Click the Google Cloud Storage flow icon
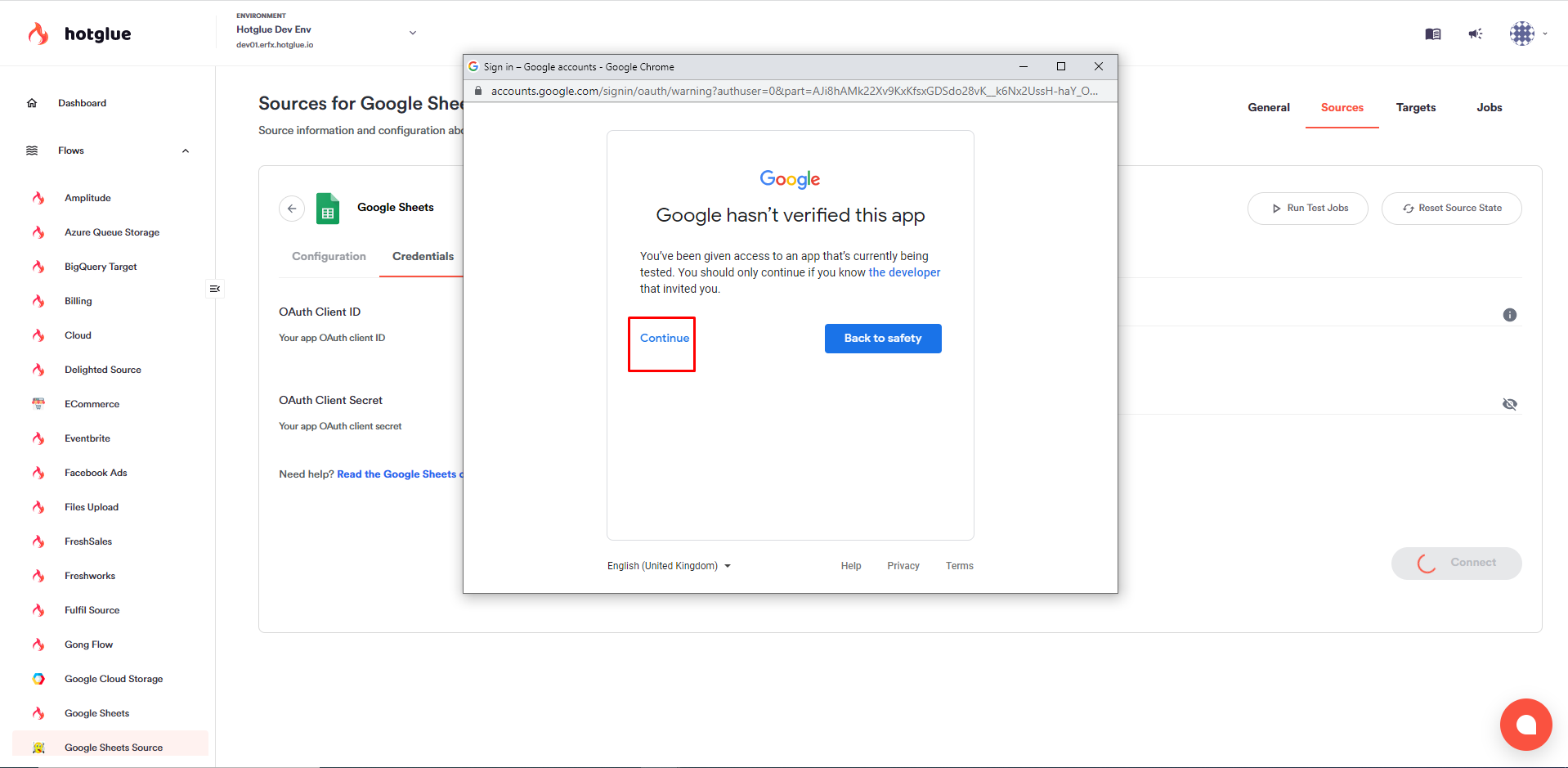Image resolution: width=1568 pixels, height=768 pixels. pos(38,679)
